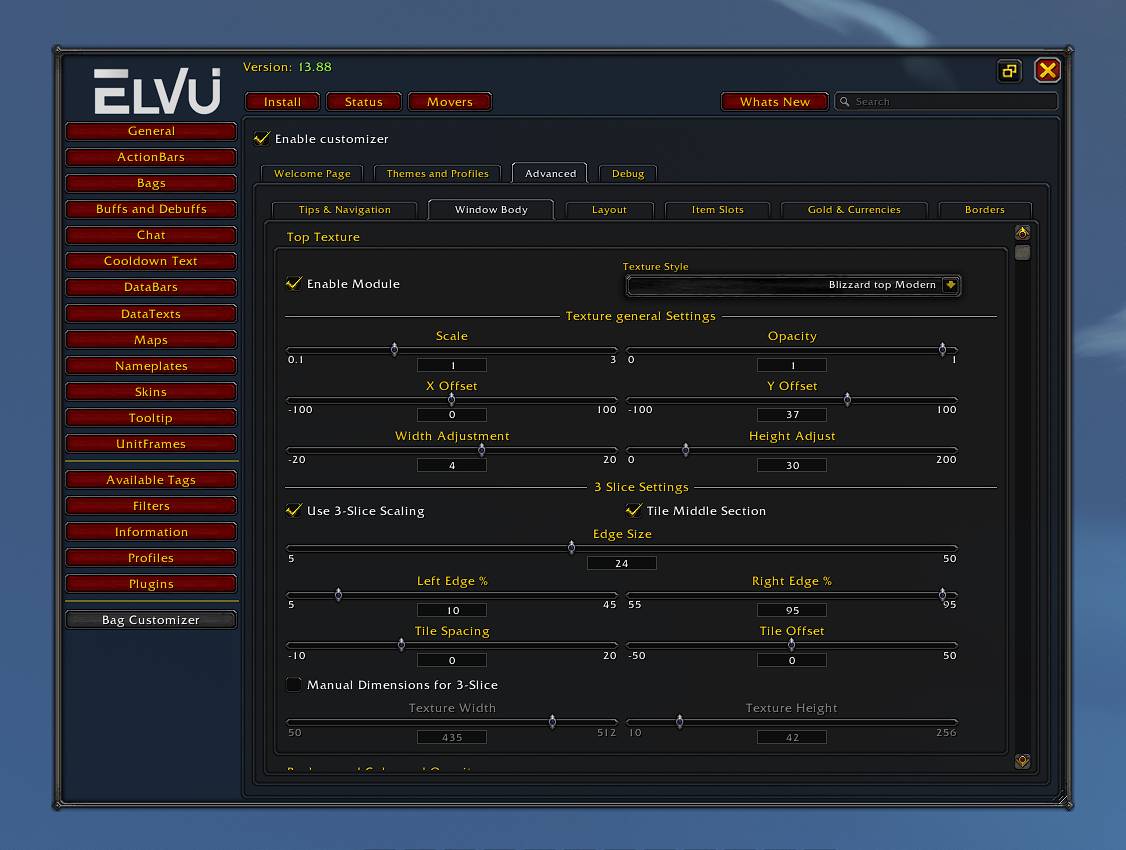Open the ActionBars category
Screen dimensions: 1126x850
click(151, 157)
